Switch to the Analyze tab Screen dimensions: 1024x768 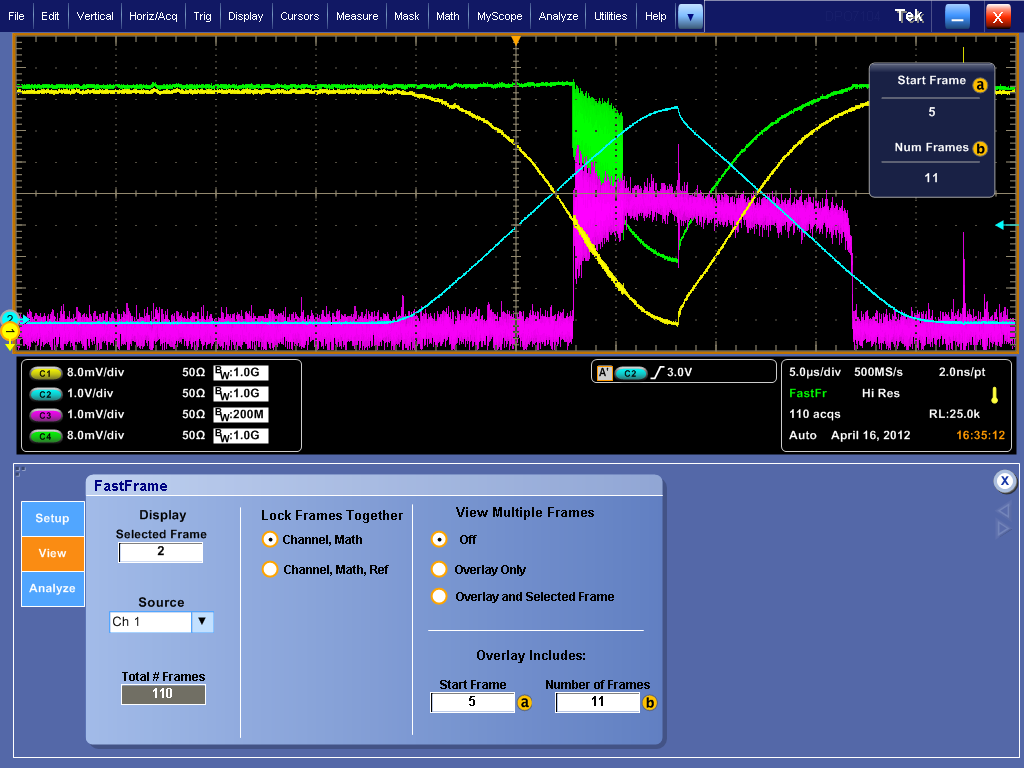(x=52, y=588)
